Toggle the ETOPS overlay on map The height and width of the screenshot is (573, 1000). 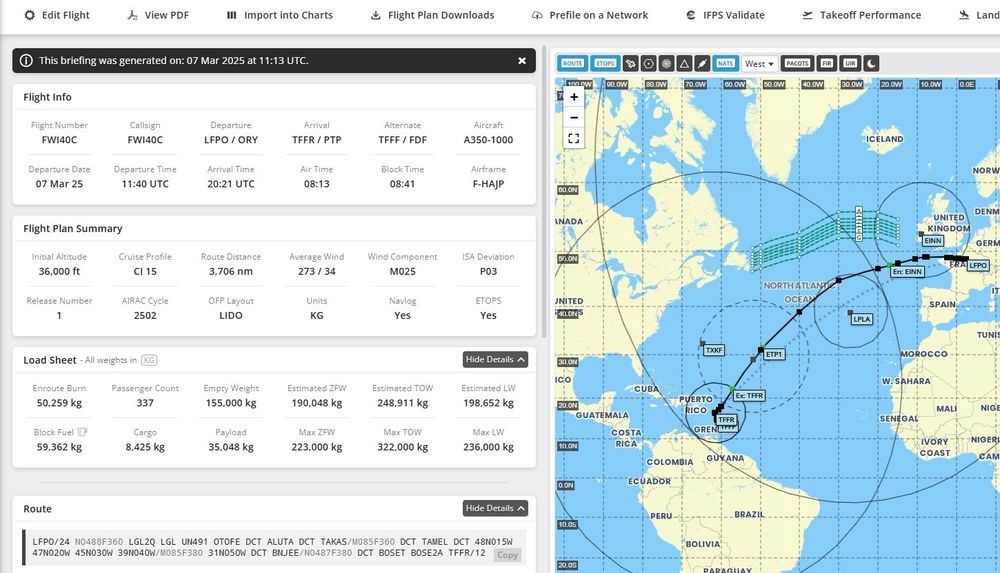click(x=605, y=63)
